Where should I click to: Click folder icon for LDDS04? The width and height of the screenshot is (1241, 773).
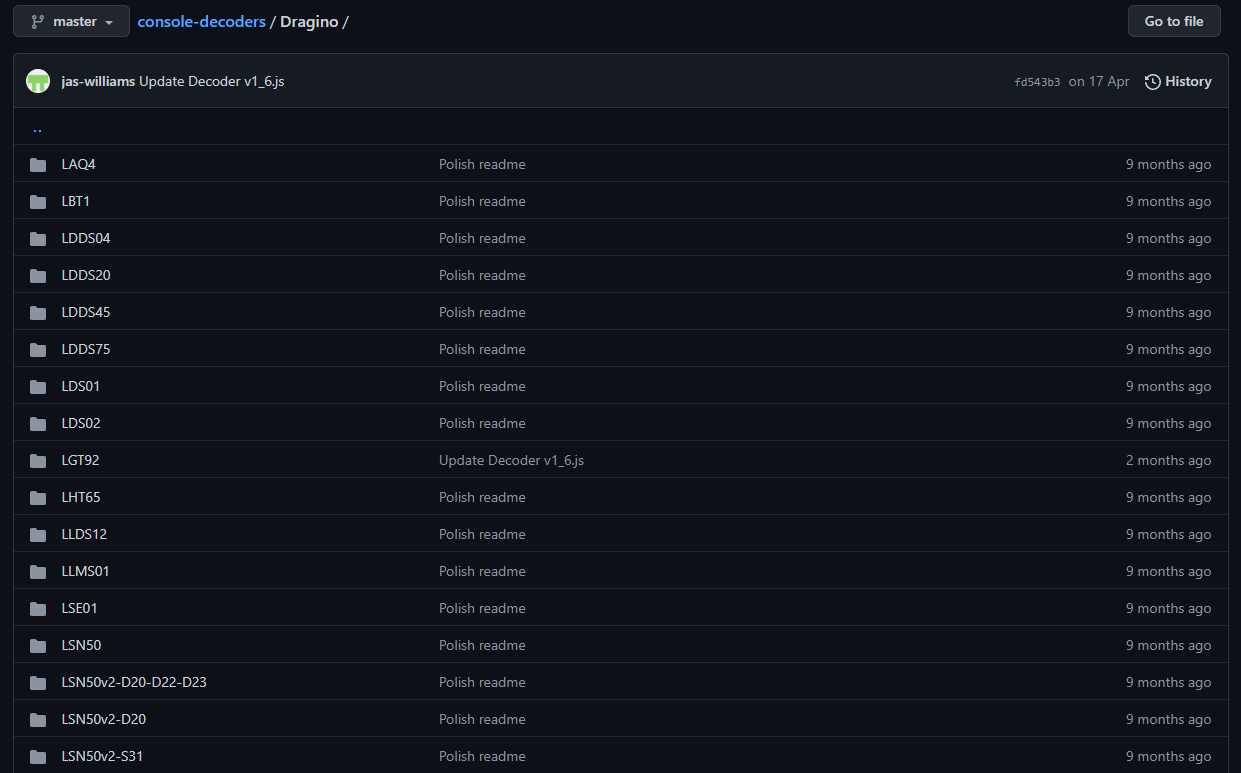(38, 239)
